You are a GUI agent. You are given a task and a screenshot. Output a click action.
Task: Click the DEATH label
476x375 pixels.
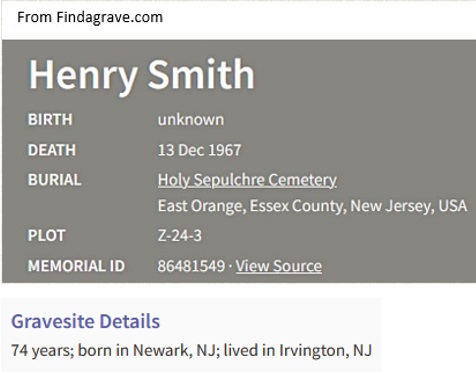click(52, 150)
